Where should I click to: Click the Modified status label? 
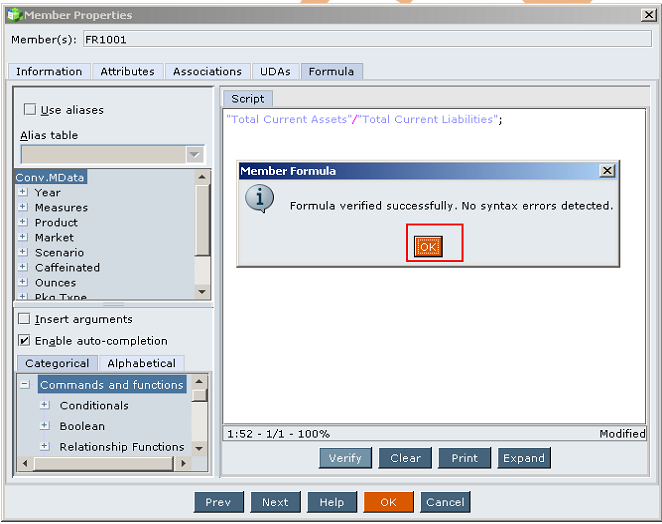622,434
